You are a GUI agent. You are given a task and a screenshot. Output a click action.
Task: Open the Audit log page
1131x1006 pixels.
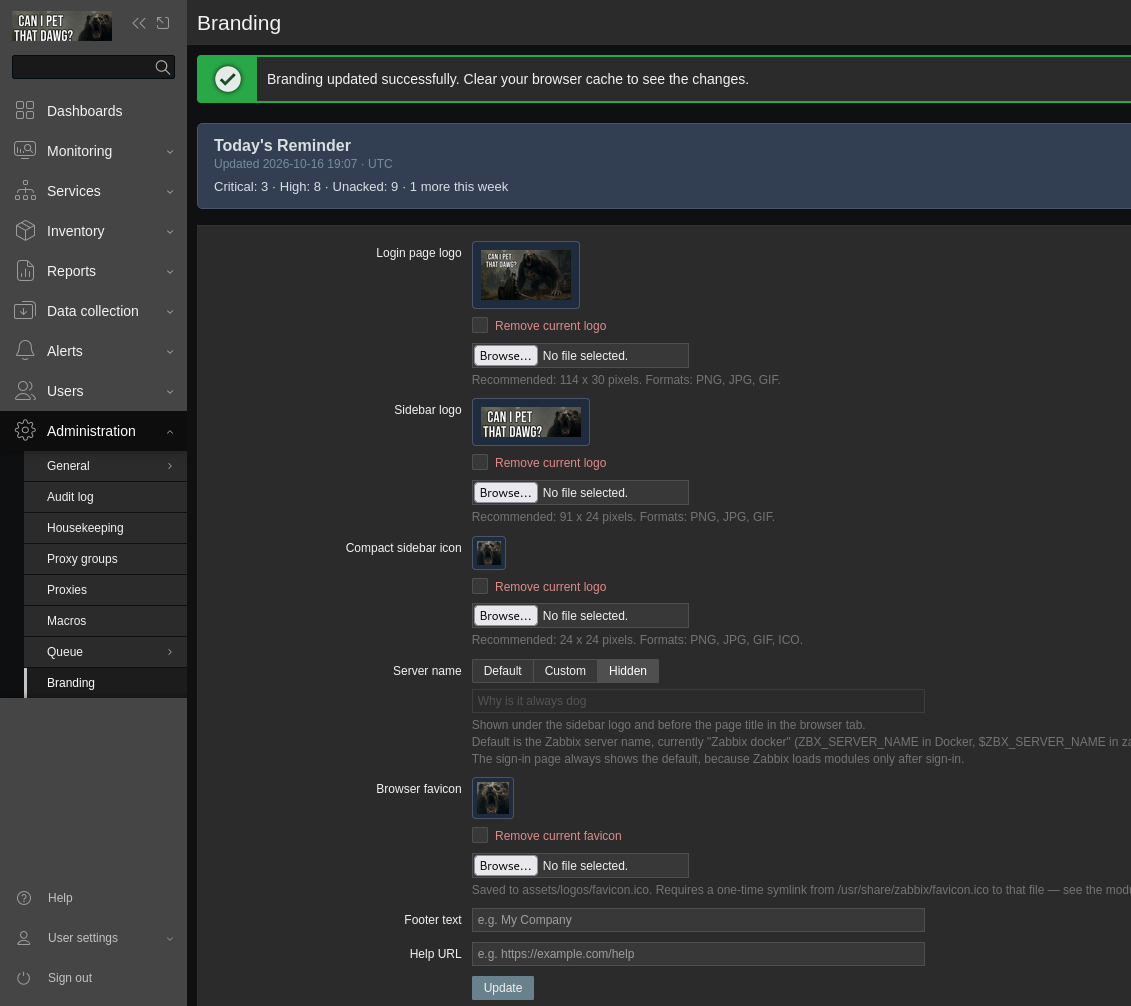coord(105,497)
